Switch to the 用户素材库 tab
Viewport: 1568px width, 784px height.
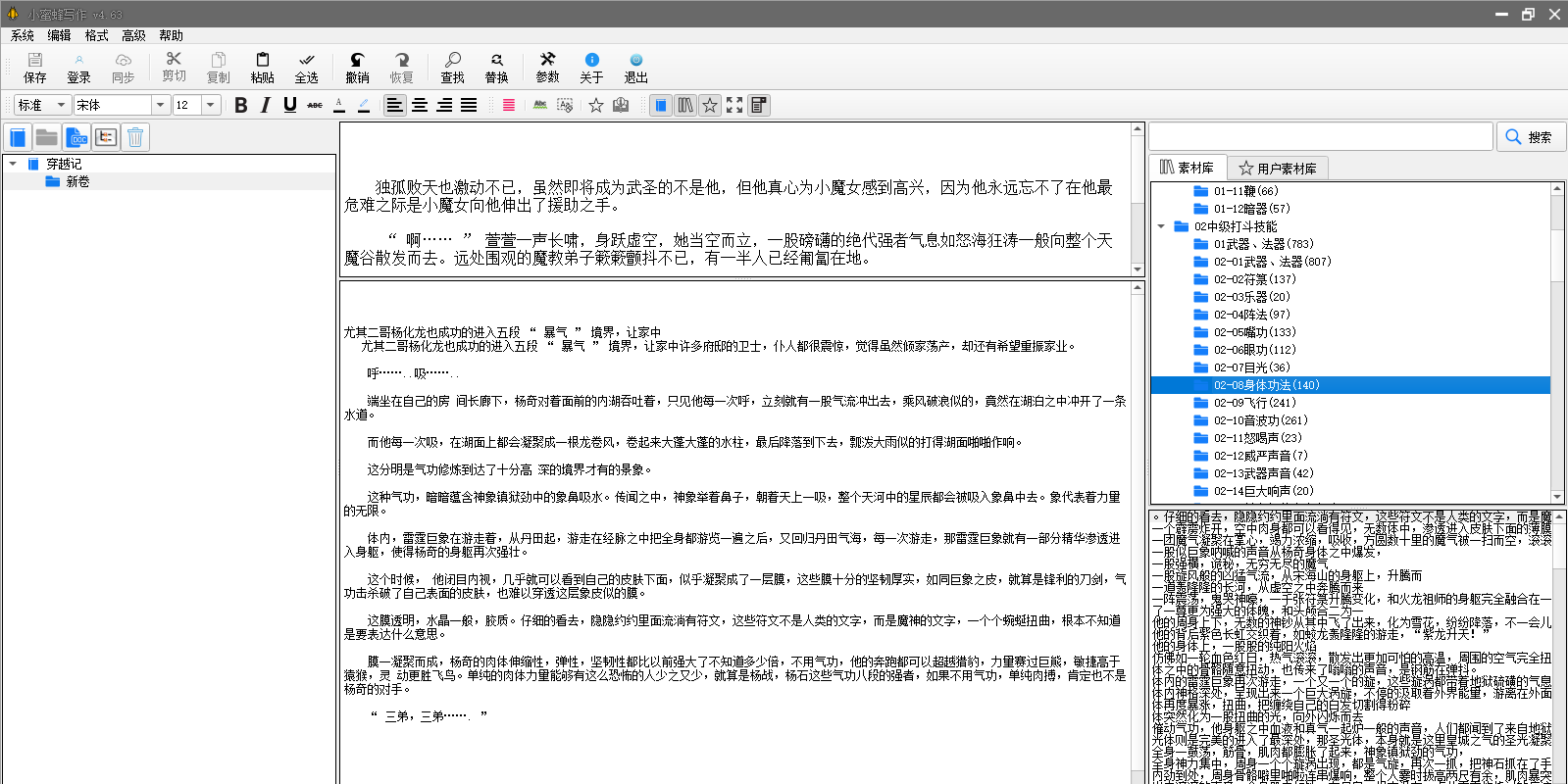[x=1278, y=169]
